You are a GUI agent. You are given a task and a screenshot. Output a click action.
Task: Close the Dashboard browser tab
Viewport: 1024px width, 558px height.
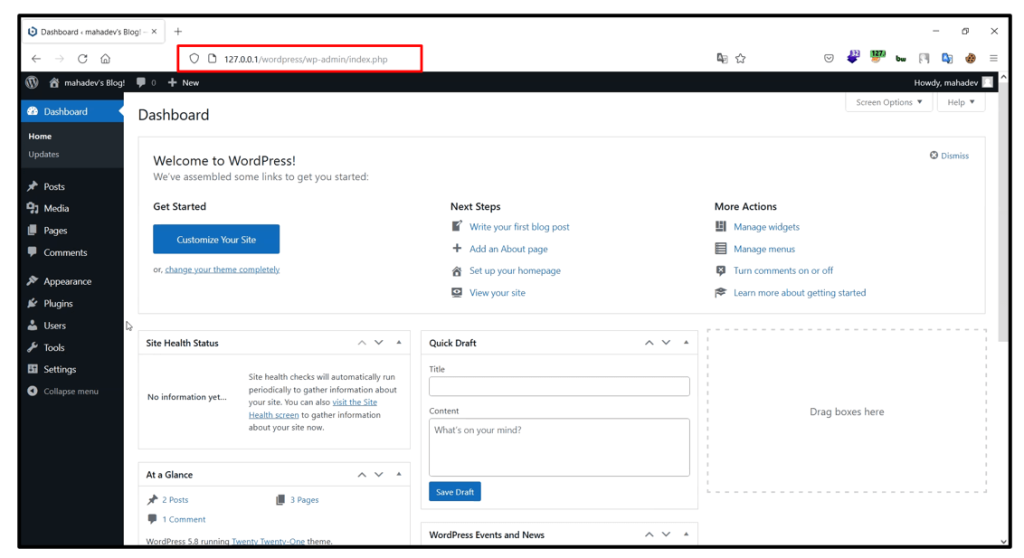pyautogui.click(x=154, y=31)
